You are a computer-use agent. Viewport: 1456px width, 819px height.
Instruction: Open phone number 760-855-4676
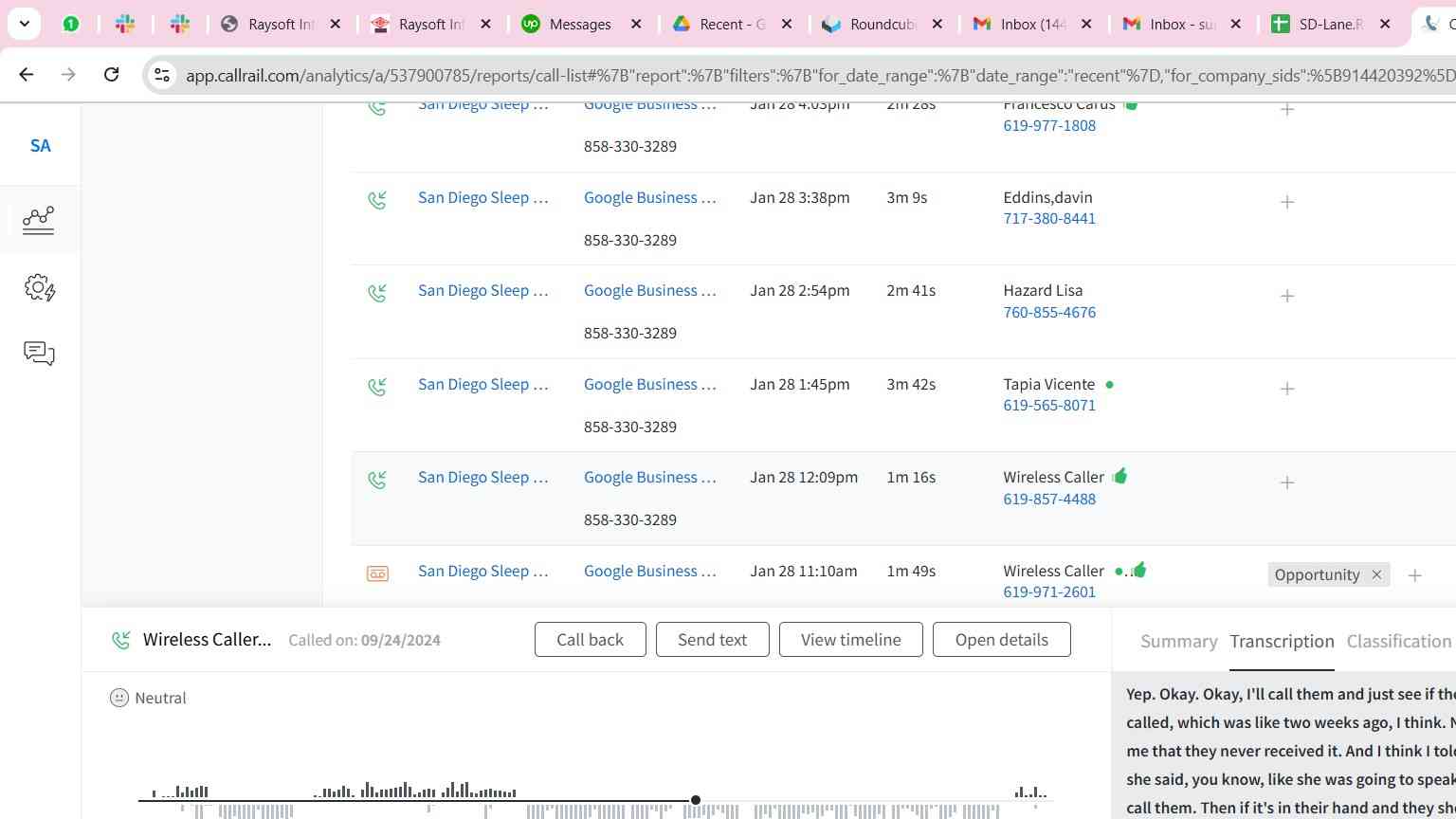(x=1049, y=312)
